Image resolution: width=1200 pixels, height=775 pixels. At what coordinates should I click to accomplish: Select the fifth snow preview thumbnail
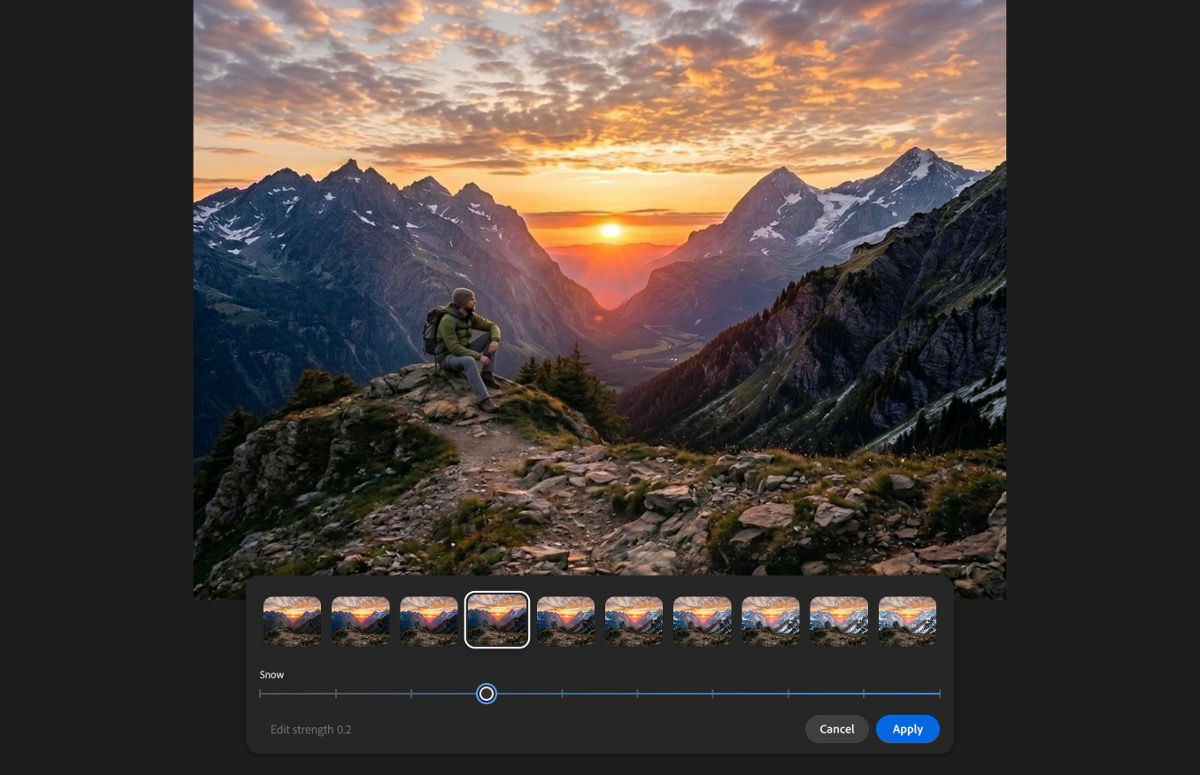click(x=566, y=620)
